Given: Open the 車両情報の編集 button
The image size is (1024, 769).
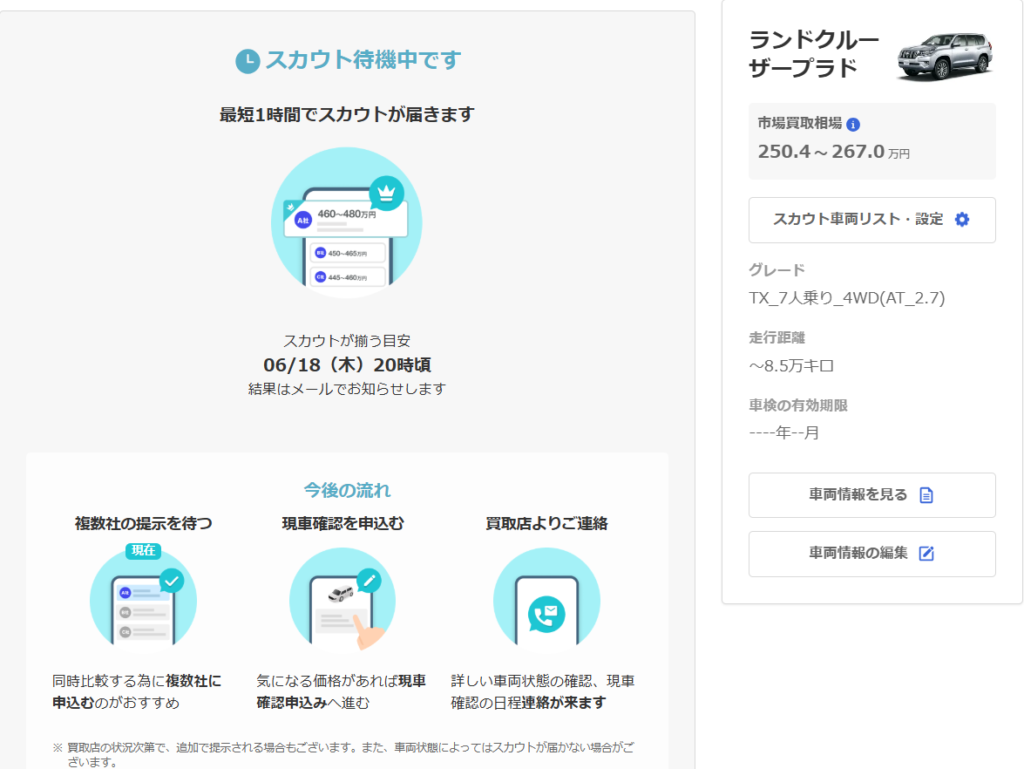Looking at the screenshot, I should coord(872,554).
